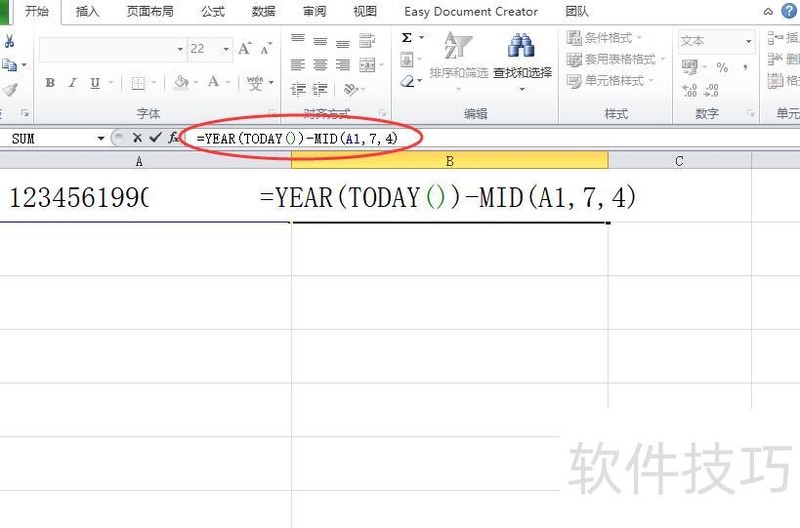Image resolution: width=800 pixels, height=528 pixels.
Task: Expand the font name dropdown
Action: 180,49
